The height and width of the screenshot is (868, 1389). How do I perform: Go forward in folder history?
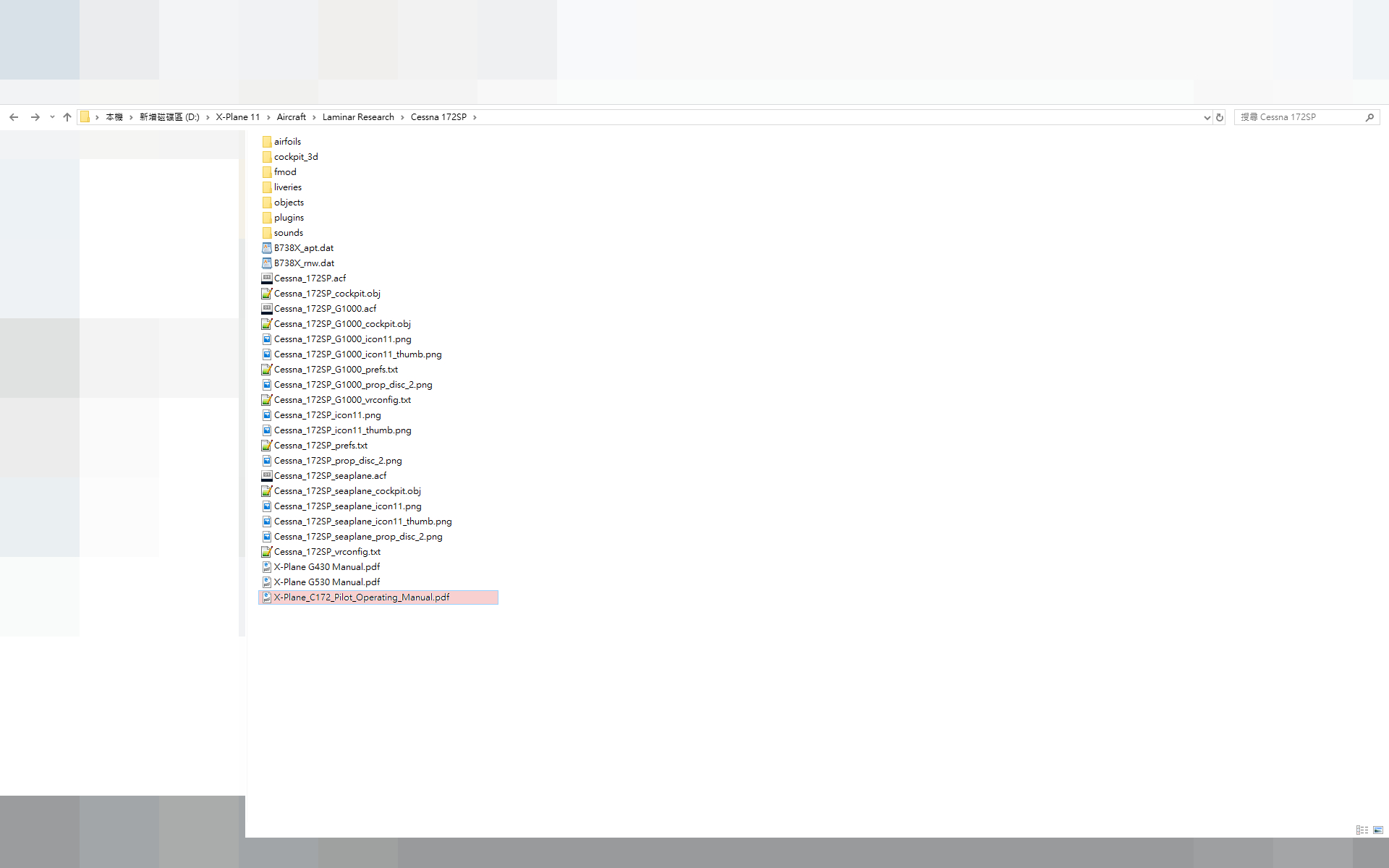tap(35, 117)
